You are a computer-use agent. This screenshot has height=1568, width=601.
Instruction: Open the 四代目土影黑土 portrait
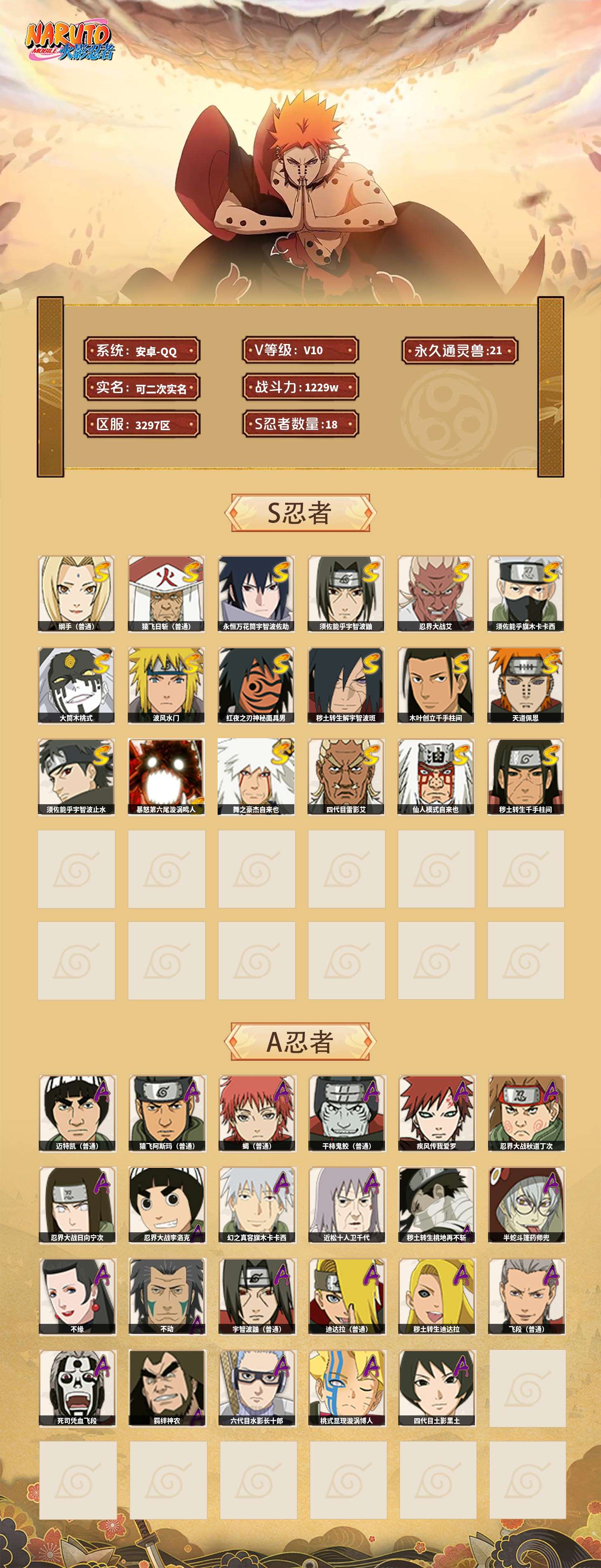click(x=437, y=1388)
